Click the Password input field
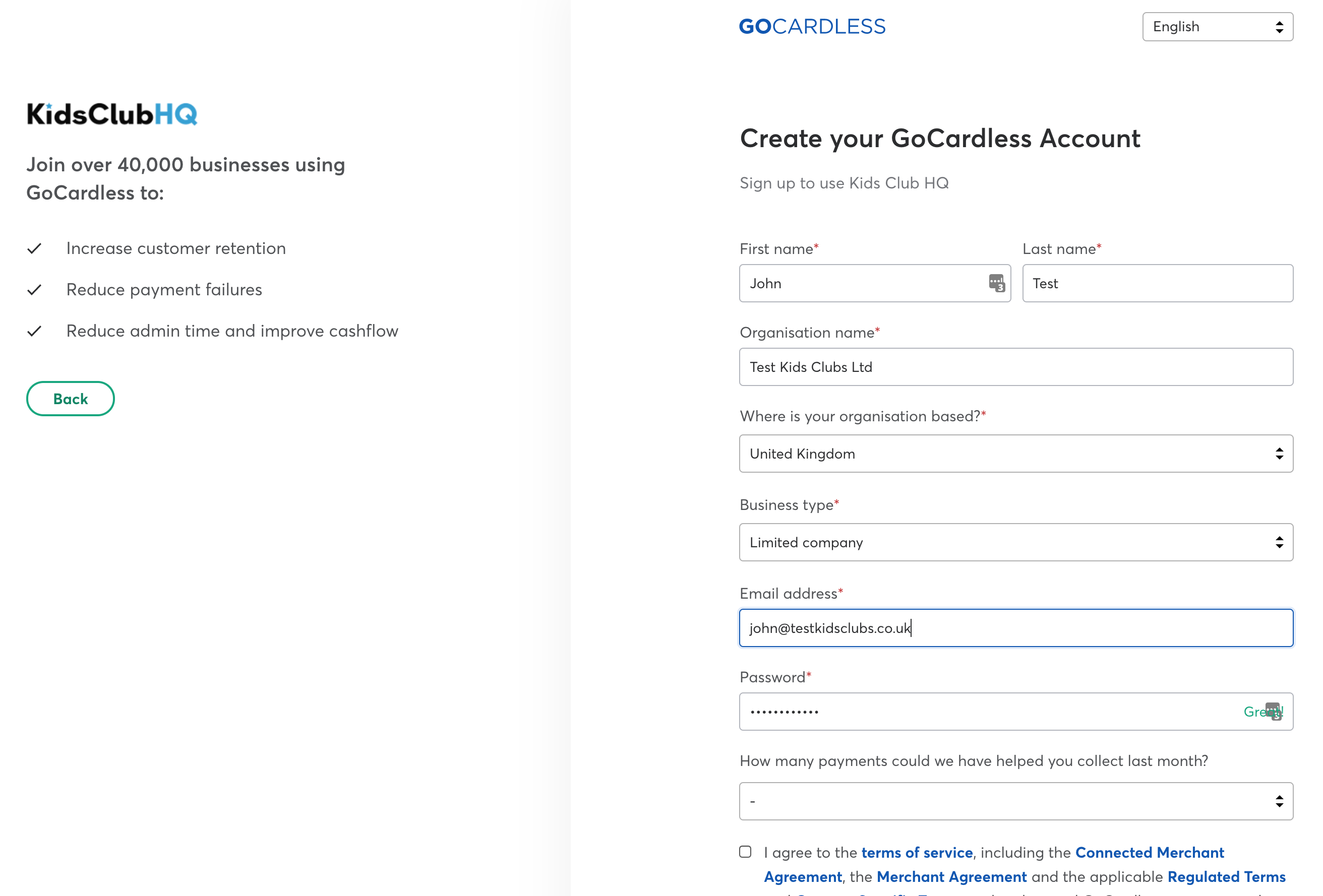 tap(1016, 712)
